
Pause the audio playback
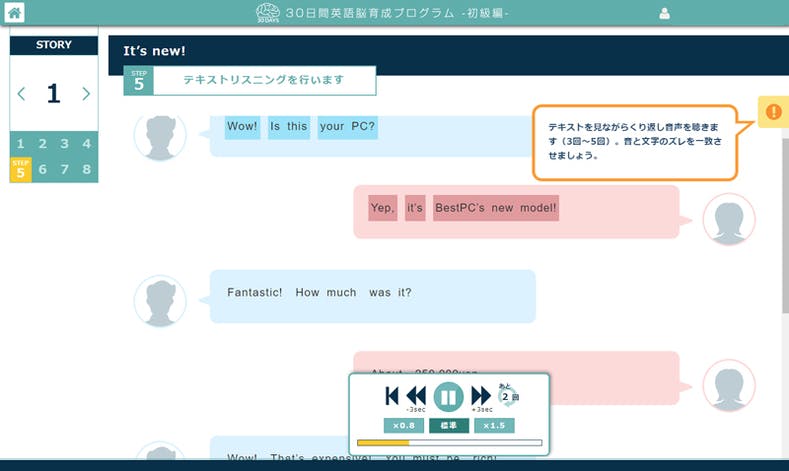[x=449, y=397]
